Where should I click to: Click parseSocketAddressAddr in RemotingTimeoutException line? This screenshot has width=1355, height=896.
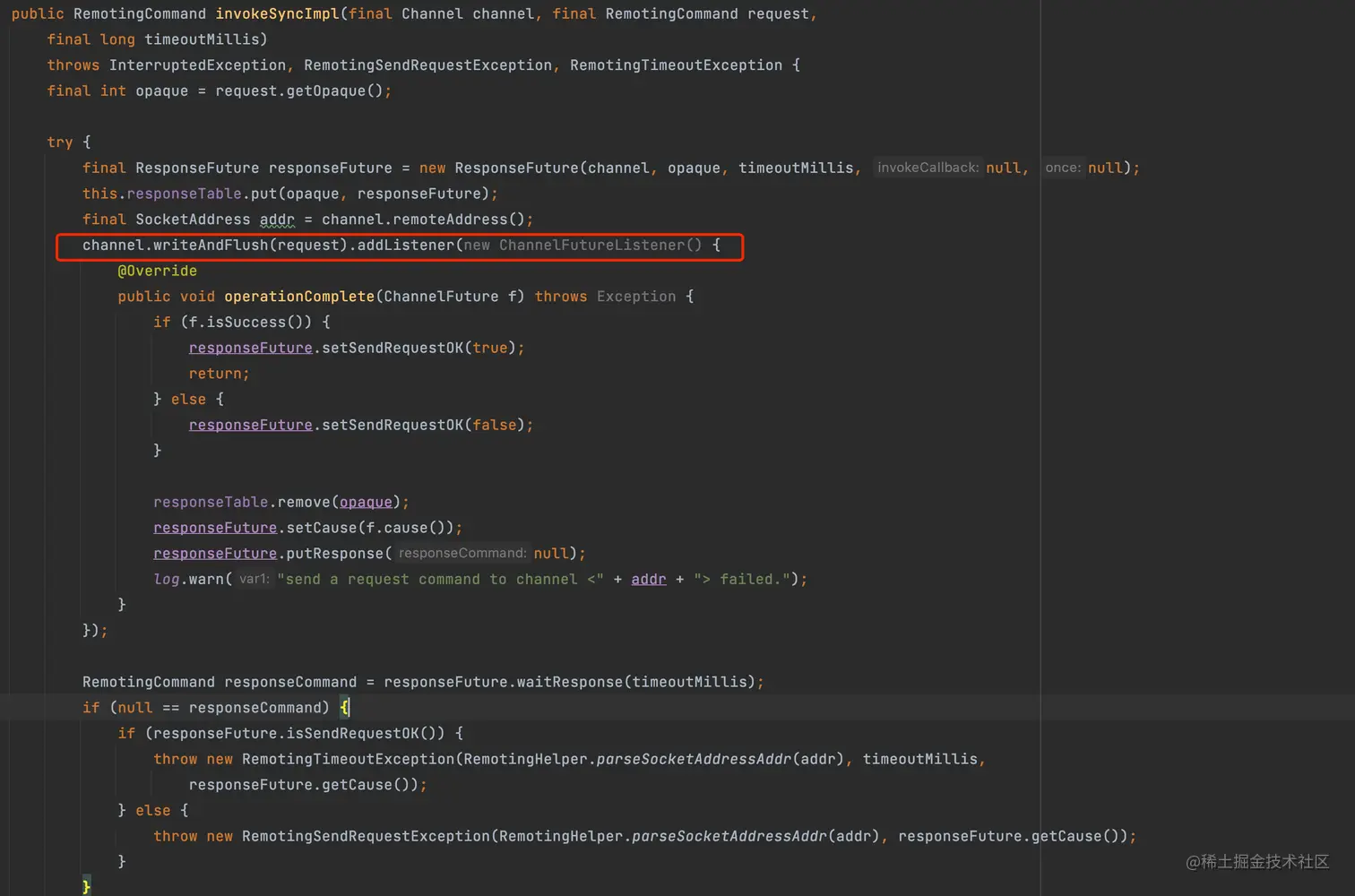point(694,759)
